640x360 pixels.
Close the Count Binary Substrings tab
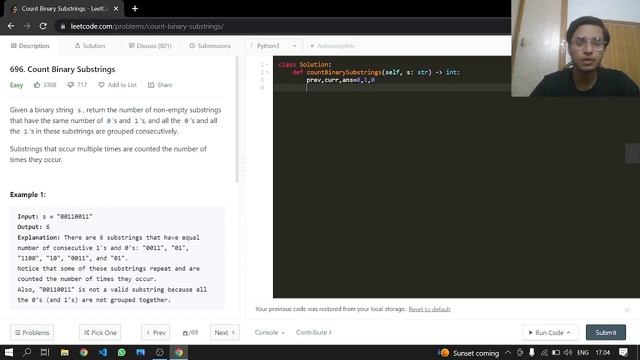point(116,9)
